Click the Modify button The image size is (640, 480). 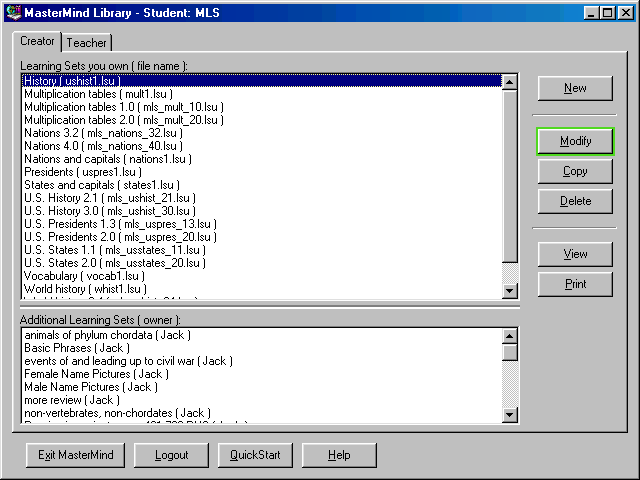[x=575, y=141]
